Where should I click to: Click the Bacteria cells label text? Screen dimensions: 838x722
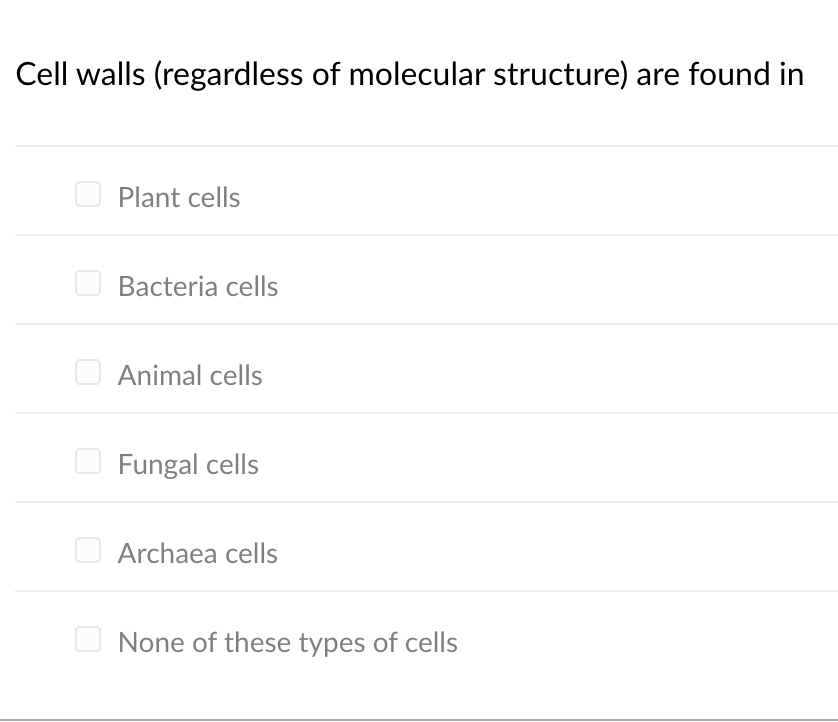197,286
